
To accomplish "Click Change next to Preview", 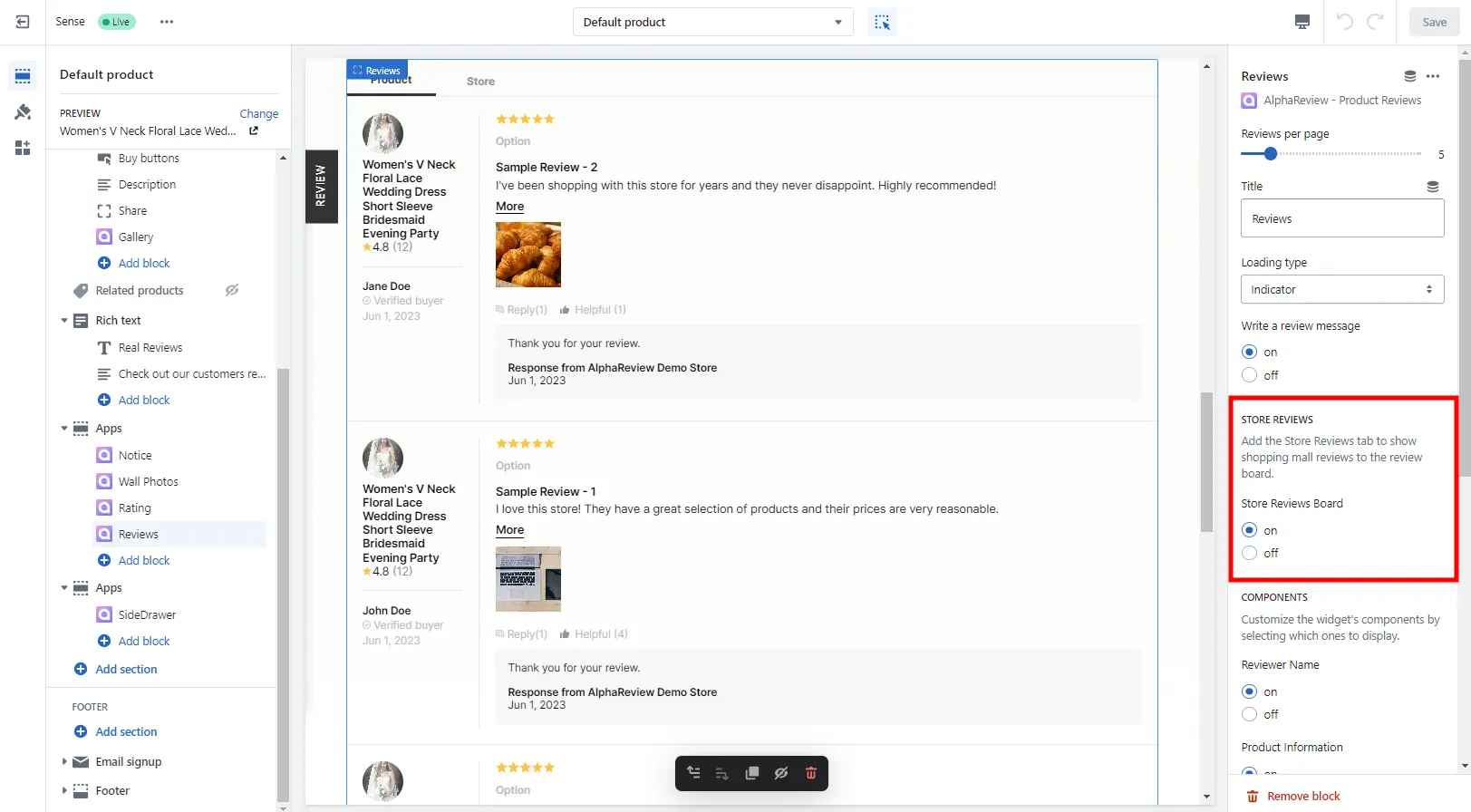I will click(258, 114).
